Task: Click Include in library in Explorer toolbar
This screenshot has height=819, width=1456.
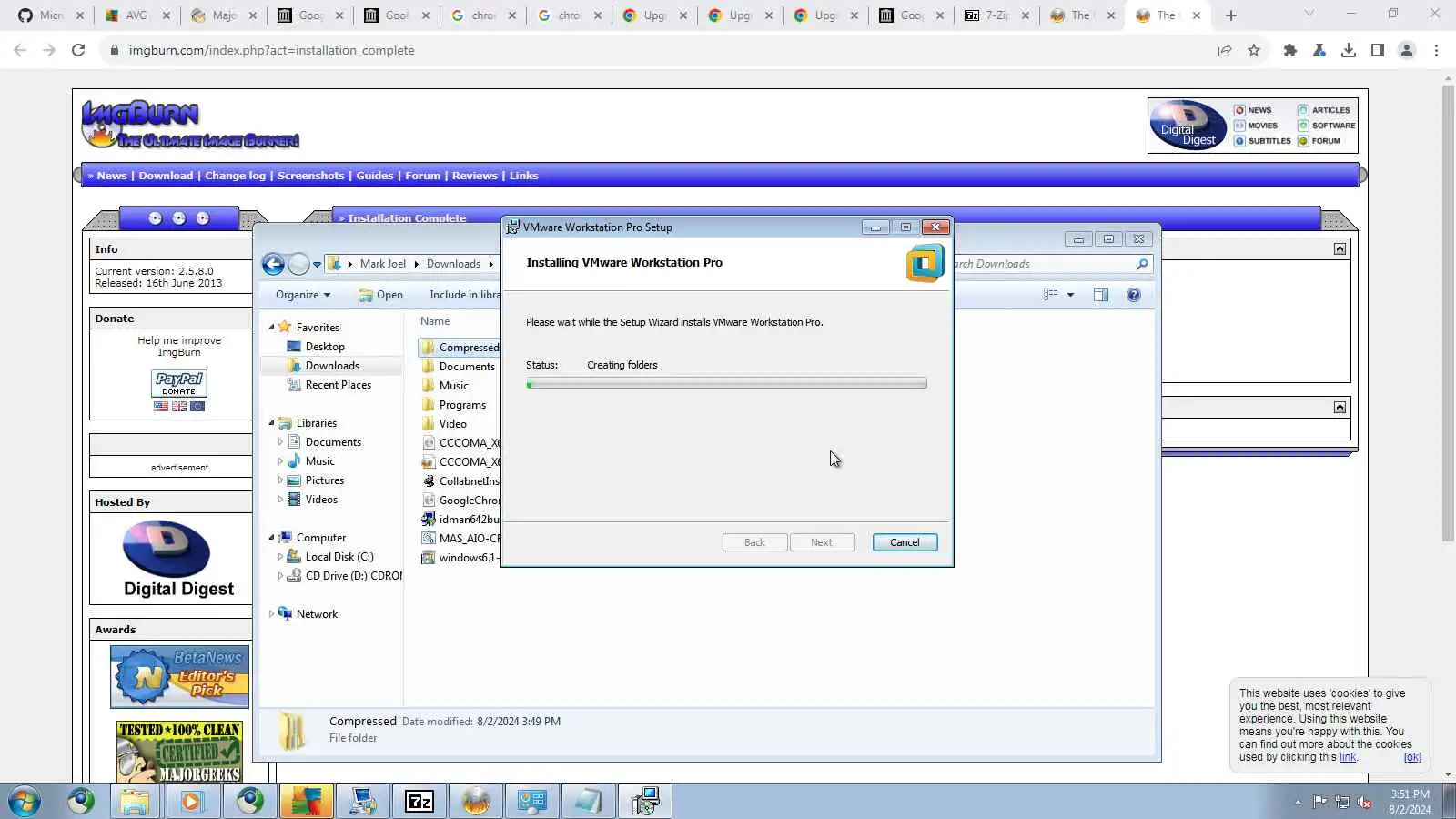Action: 465,295
